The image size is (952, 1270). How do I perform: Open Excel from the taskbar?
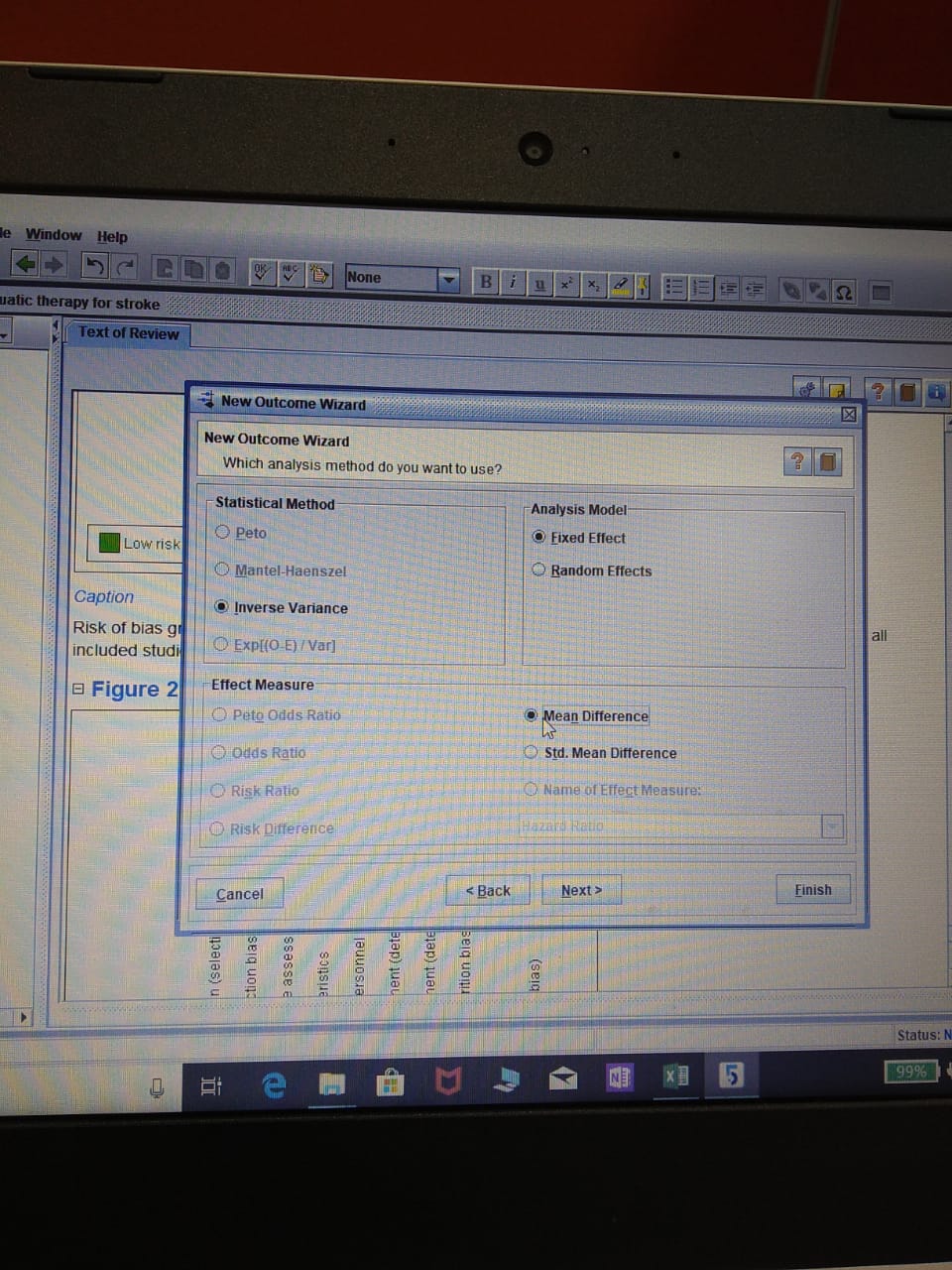tap(675, 1077)
